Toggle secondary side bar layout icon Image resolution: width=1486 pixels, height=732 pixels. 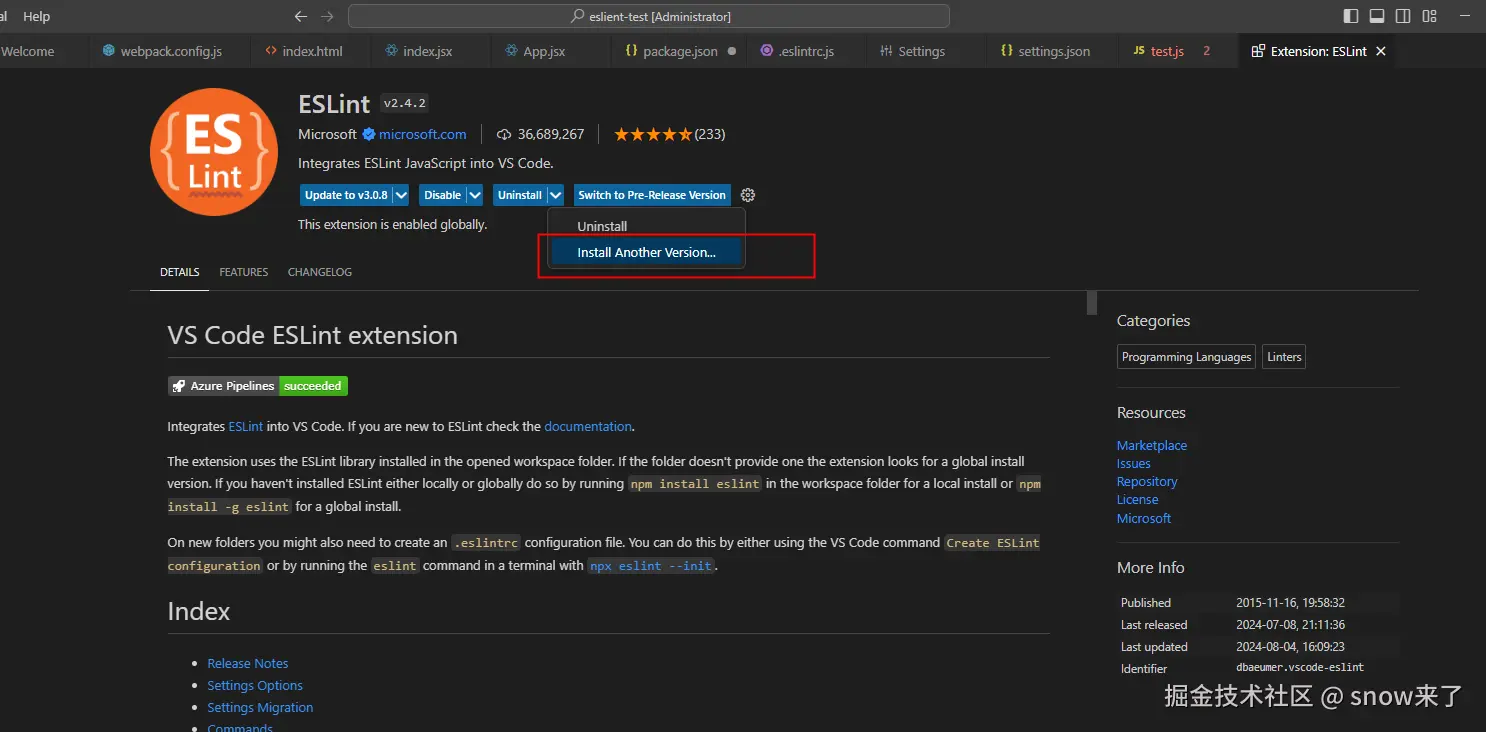click(x=1403, y=16)
